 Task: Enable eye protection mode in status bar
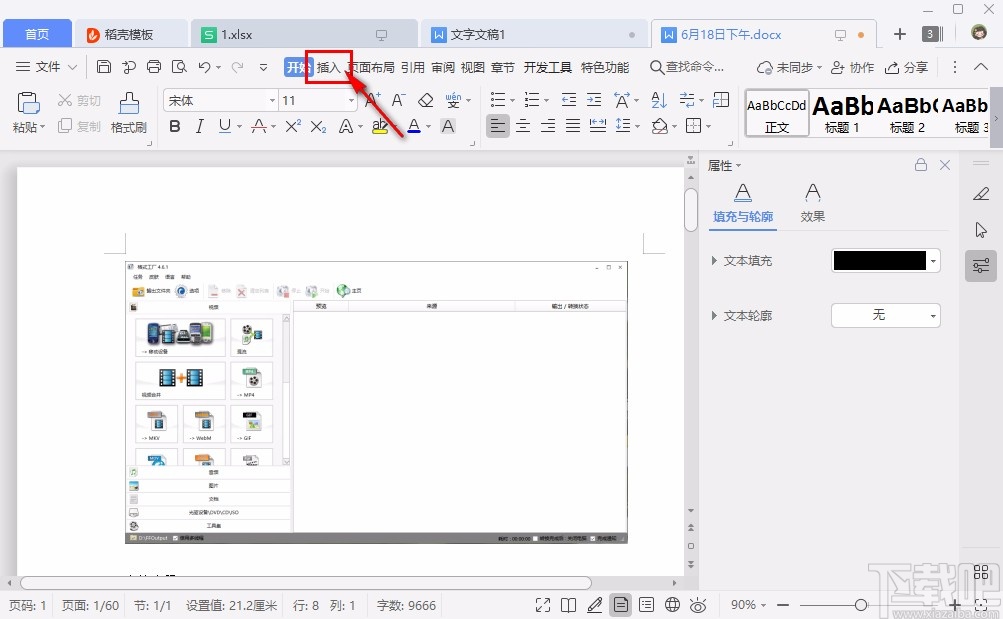click(697, 604)
